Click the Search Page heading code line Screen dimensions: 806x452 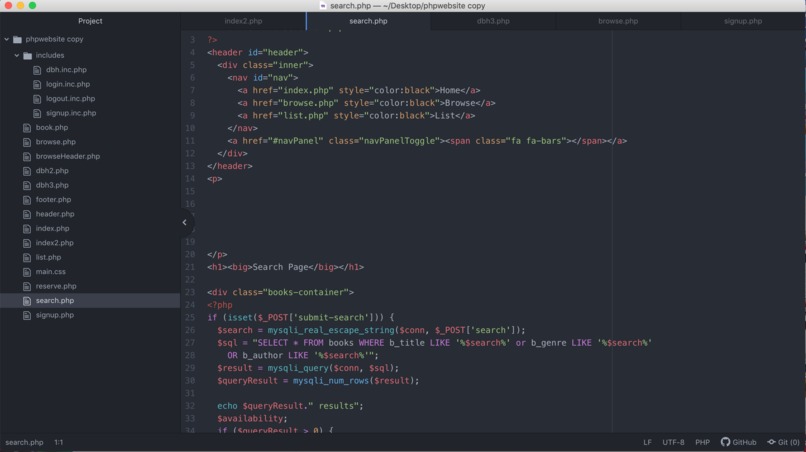click(285, 267)
